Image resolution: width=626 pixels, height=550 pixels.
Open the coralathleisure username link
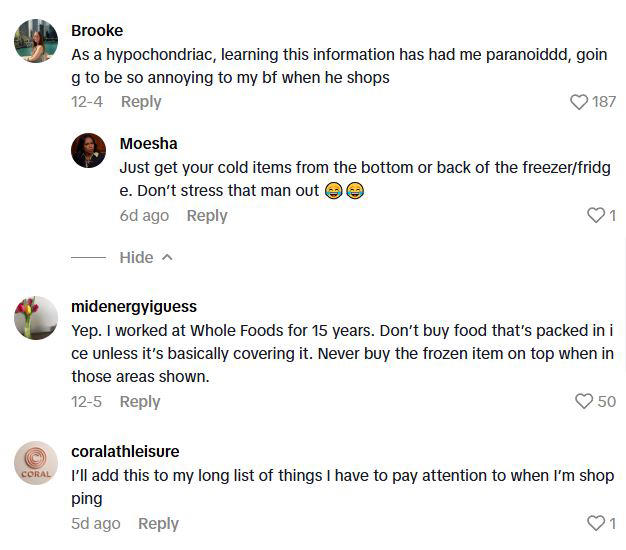coord(125,452)
